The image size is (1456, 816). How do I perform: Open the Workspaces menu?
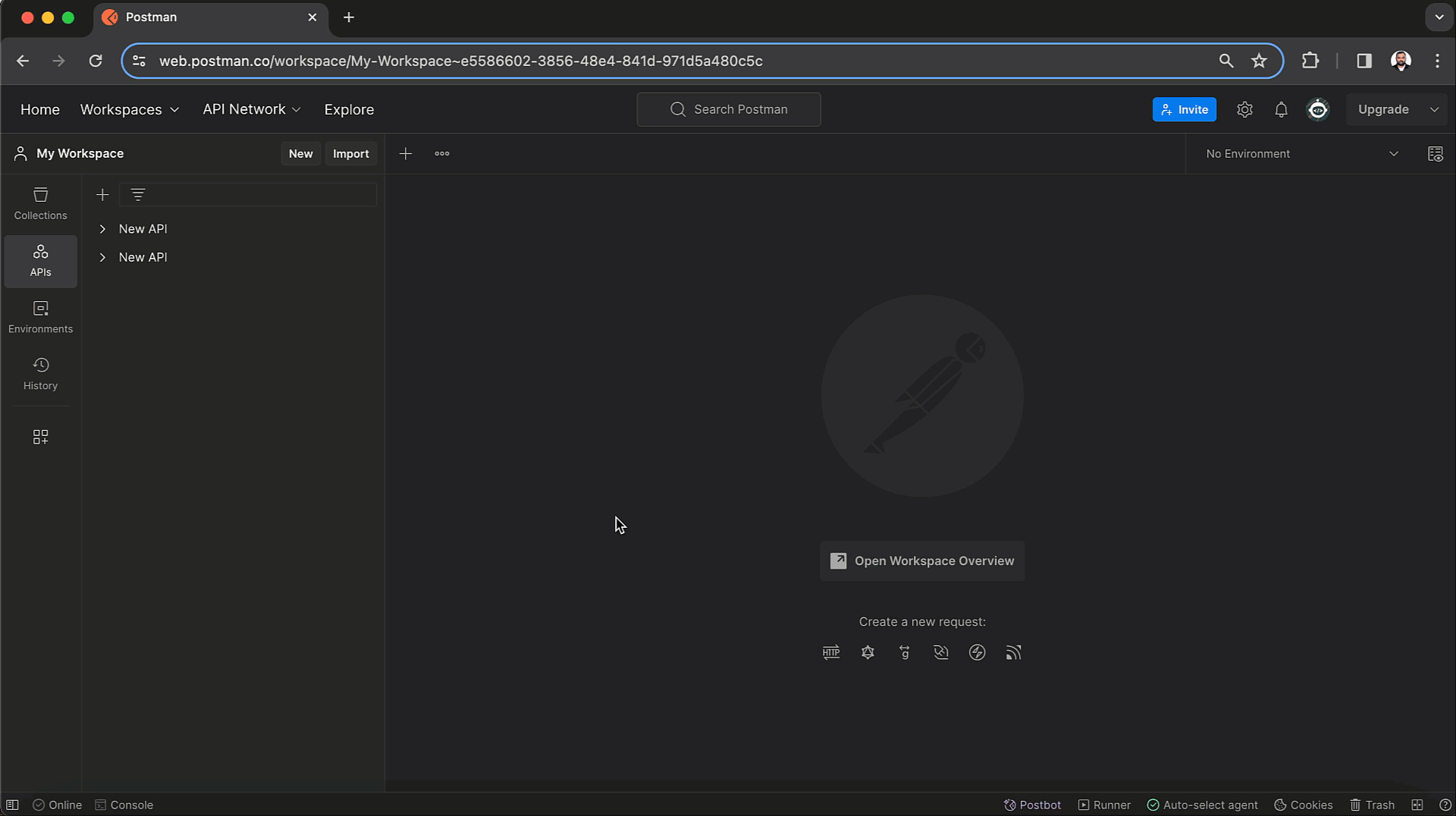pos(129,109)
